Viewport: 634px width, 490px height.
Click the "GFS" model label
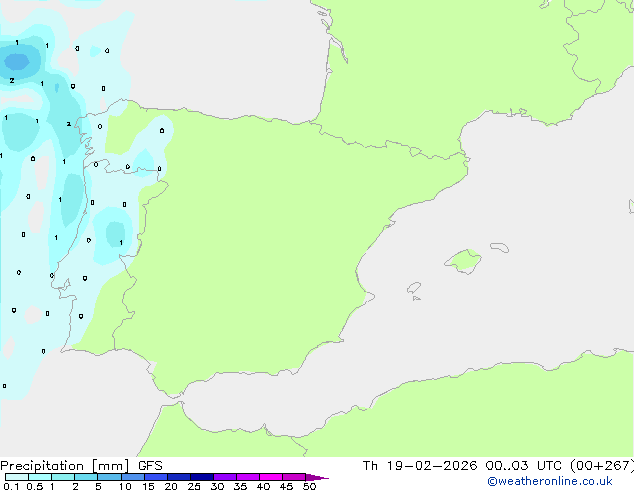point(150,466)
